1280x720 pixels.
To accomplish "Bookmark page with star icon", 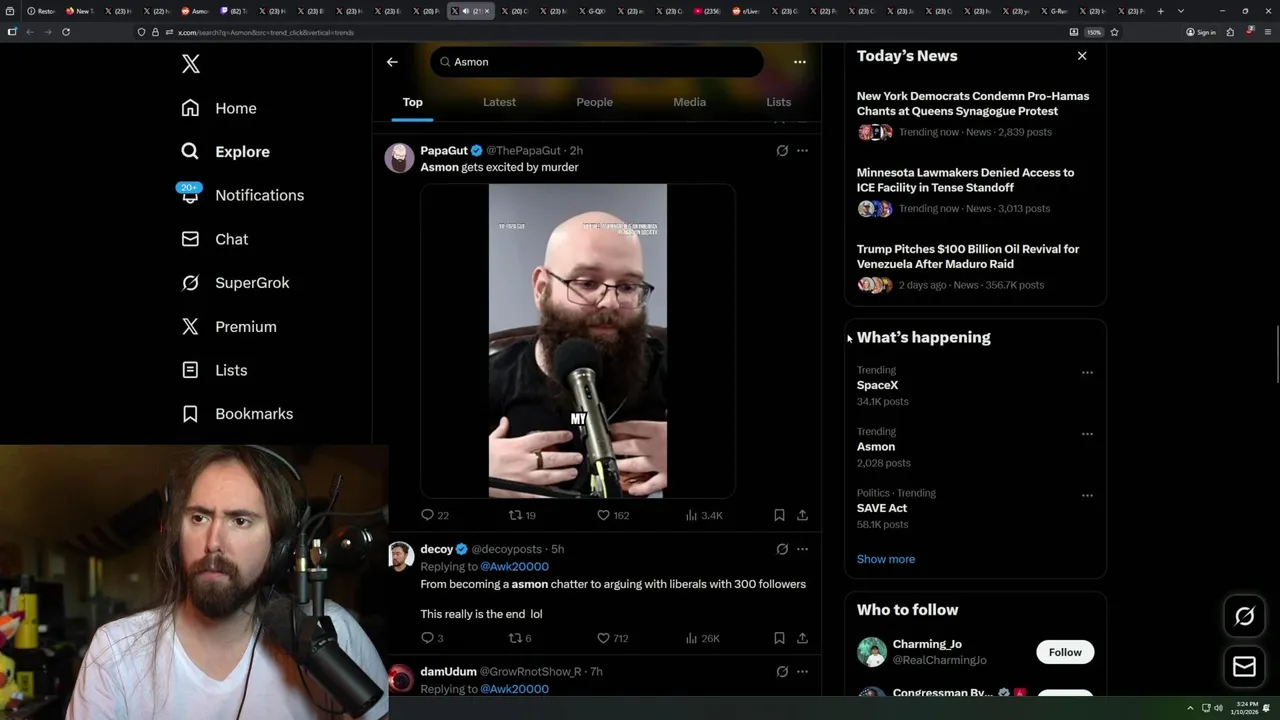I will tap(1114, 32).
